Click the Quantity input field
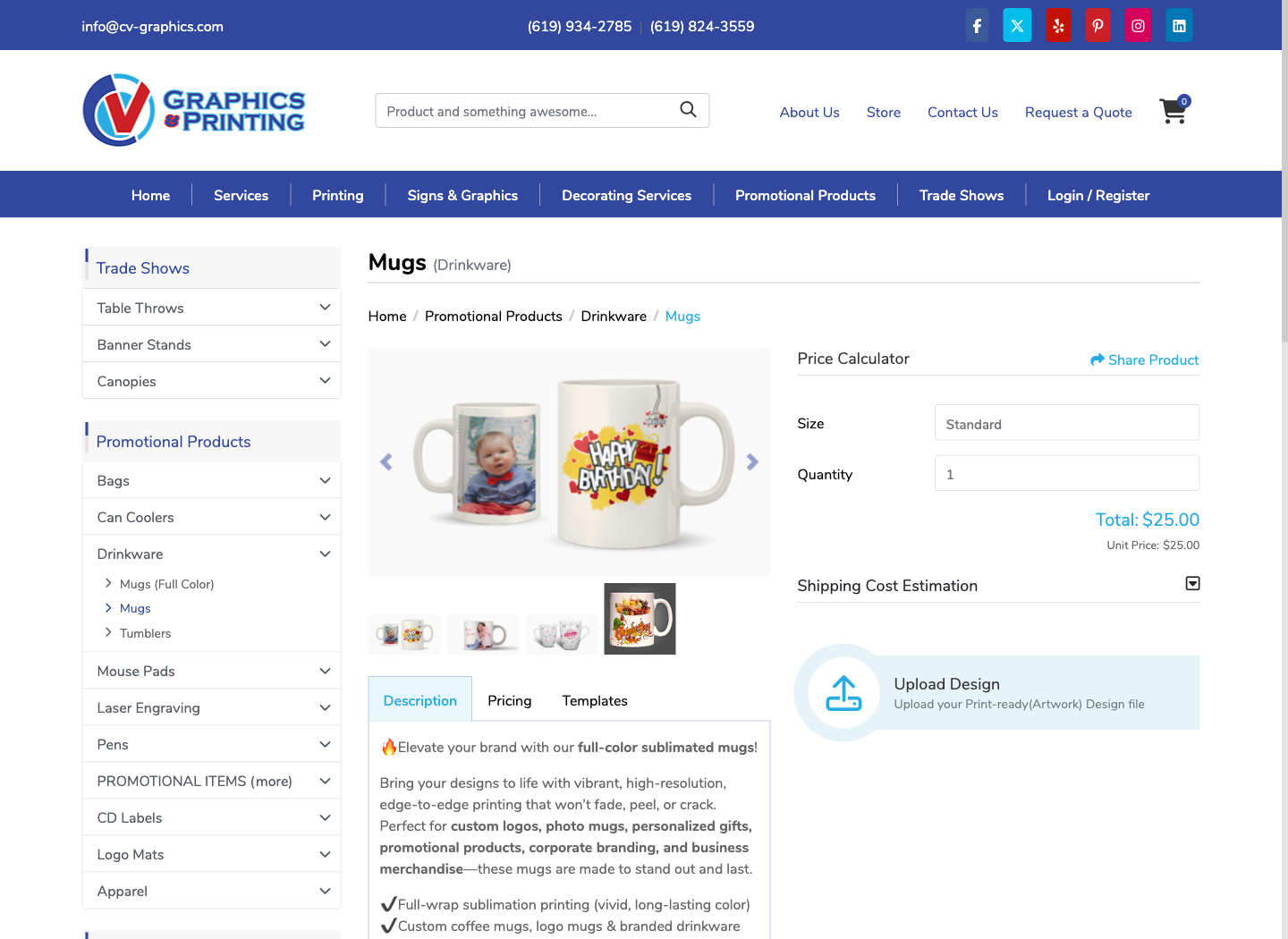Viewport: 1288px width, 939px height. coord(1067,473)
